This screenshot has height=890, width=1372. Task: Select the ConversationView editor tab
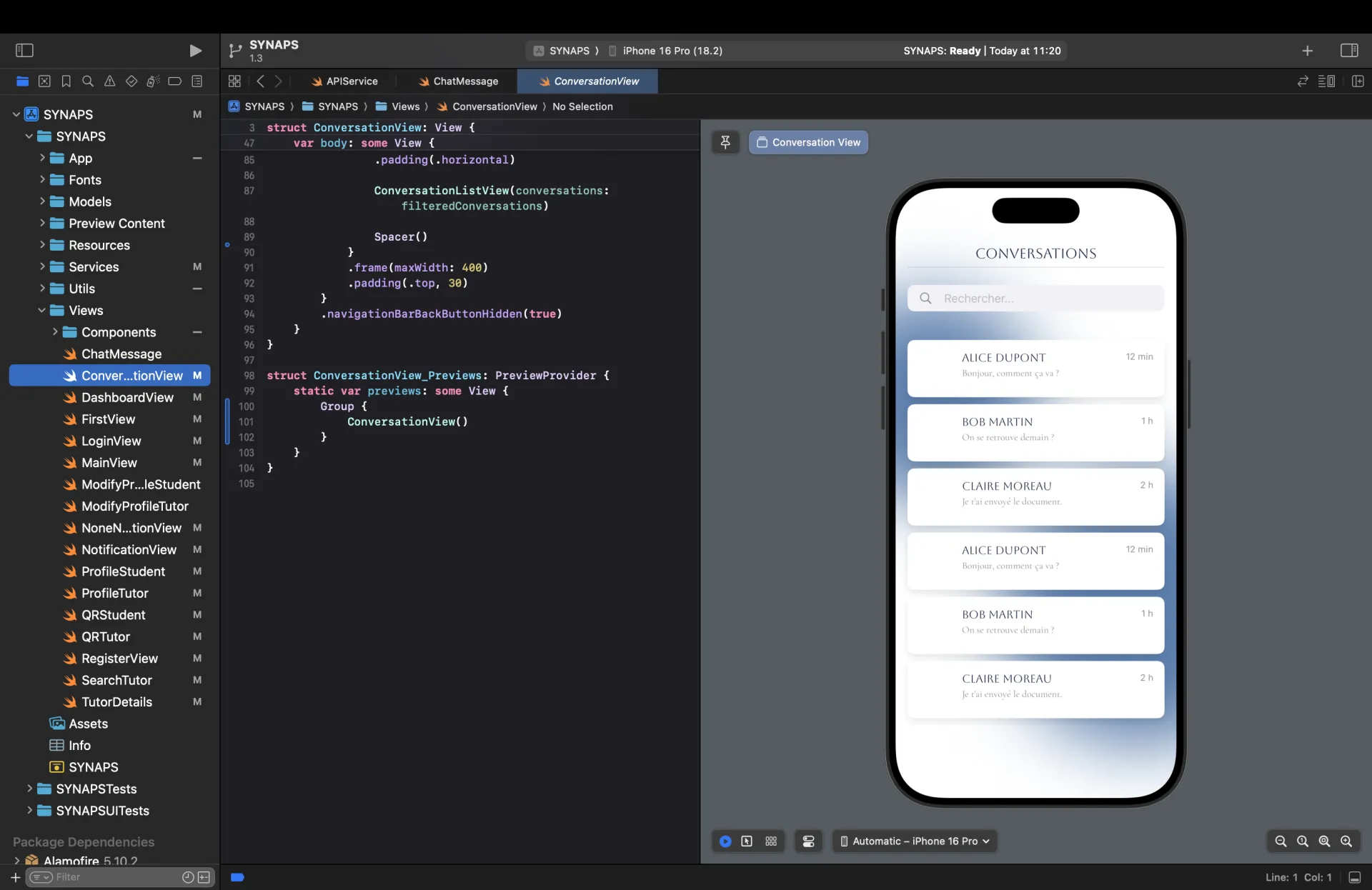click(588, 81)
